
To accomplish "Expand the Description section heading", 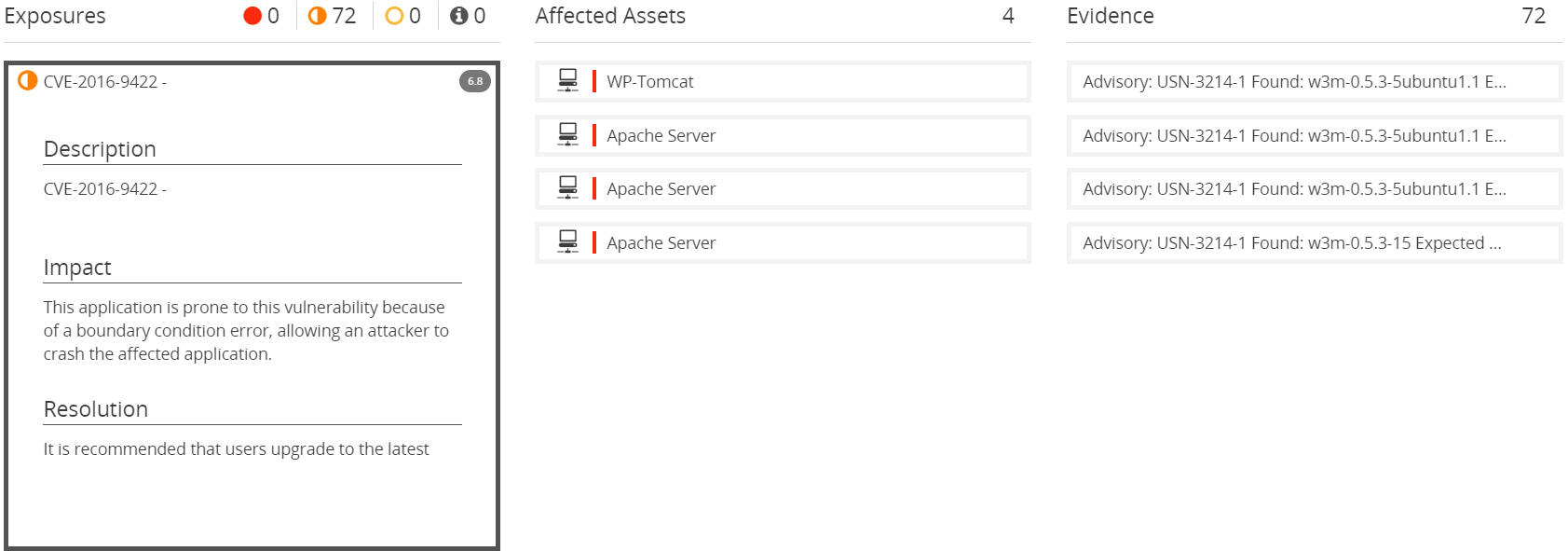I will [100, 149].
